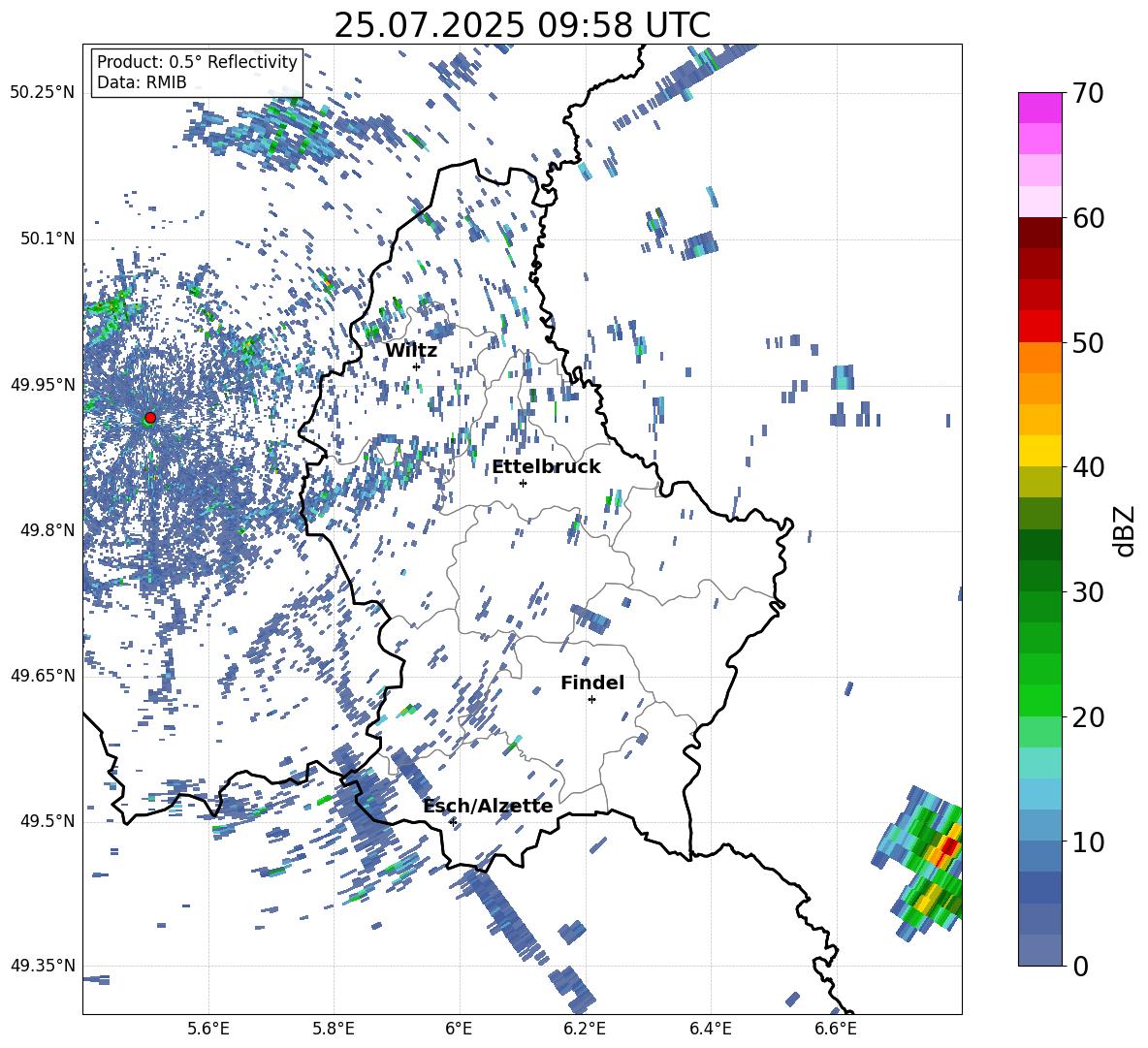Pick the pale pink swatch above 60 dBZ
Image resolution: width=1148 pixels, height=1048 pixels.
coord(1039,202)
